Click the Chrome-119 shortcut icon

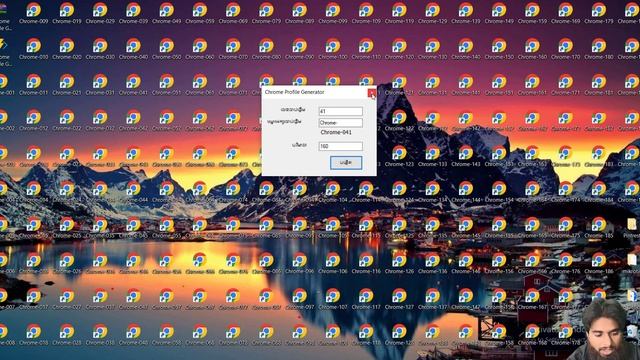pos(400,13)
